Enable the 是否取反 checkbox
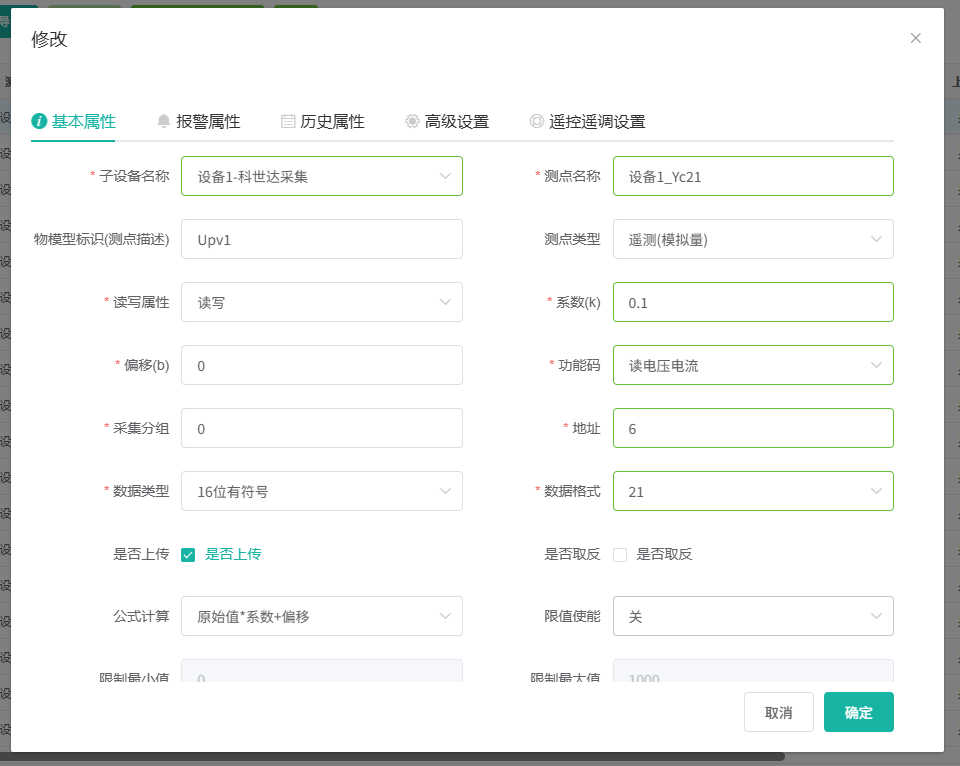This screenshot has height=766, width=960. tap(620, 555)
